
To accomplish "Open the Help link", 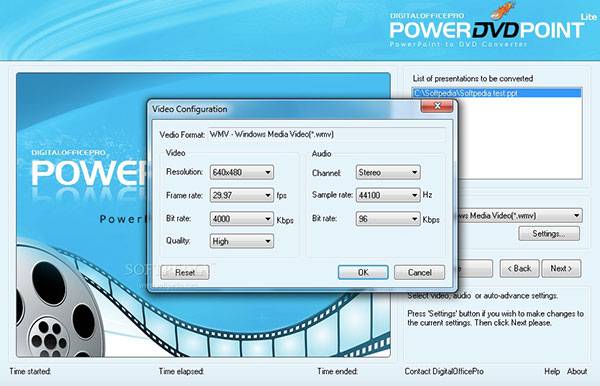I will click(552, 371).
